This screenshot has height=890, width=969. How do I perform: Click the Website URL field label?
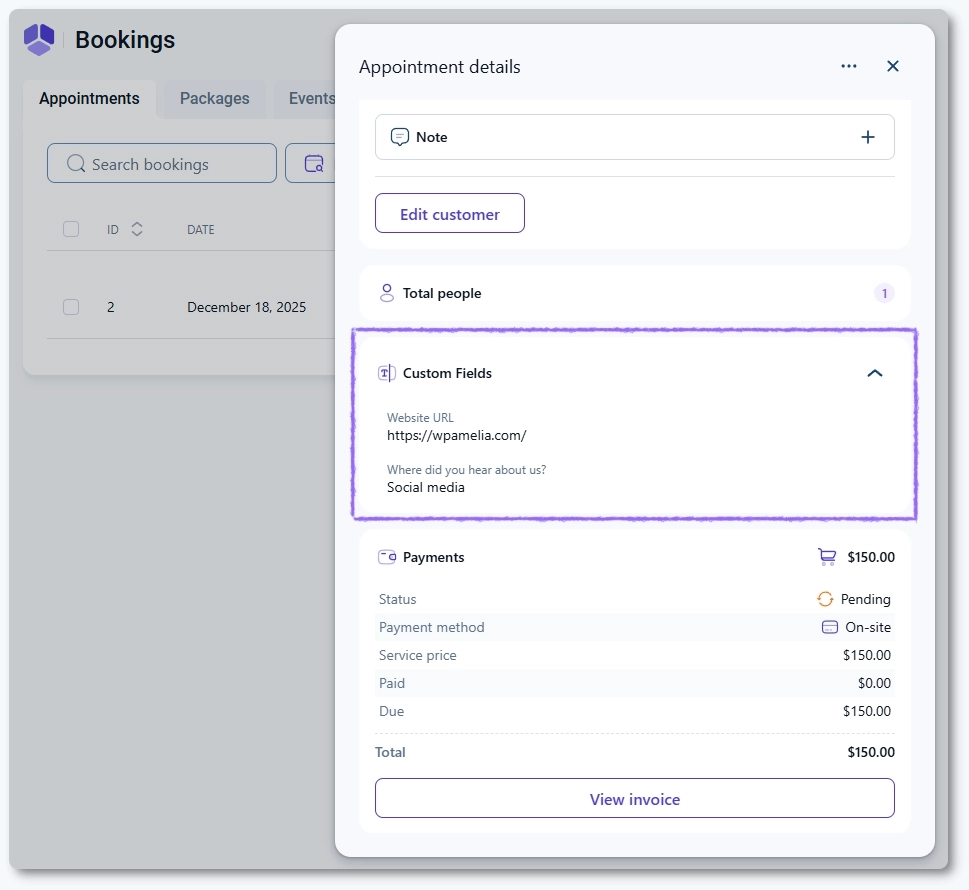tap(420, 418)
